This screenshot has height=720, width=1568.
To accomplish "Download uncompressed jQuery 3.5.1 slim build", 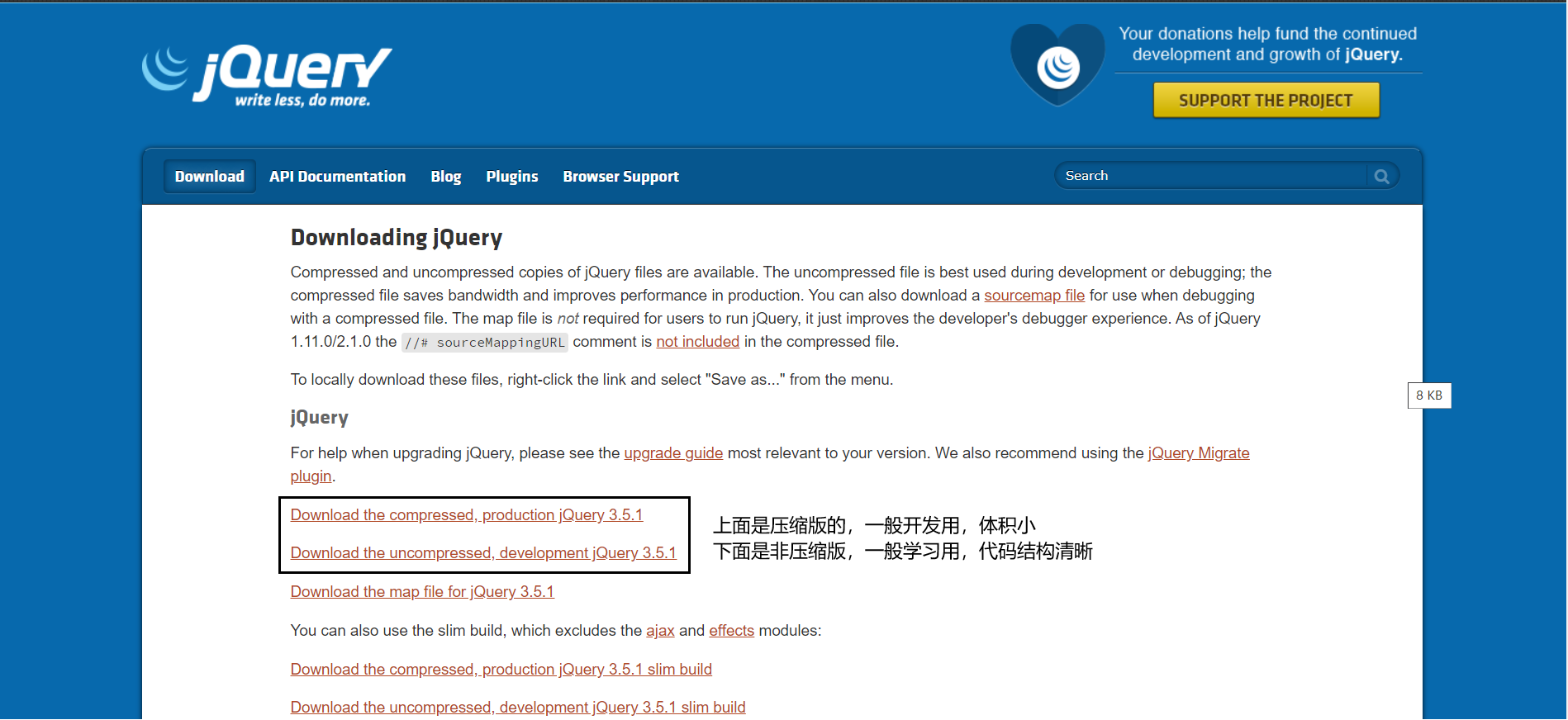I will pos(518,708).
